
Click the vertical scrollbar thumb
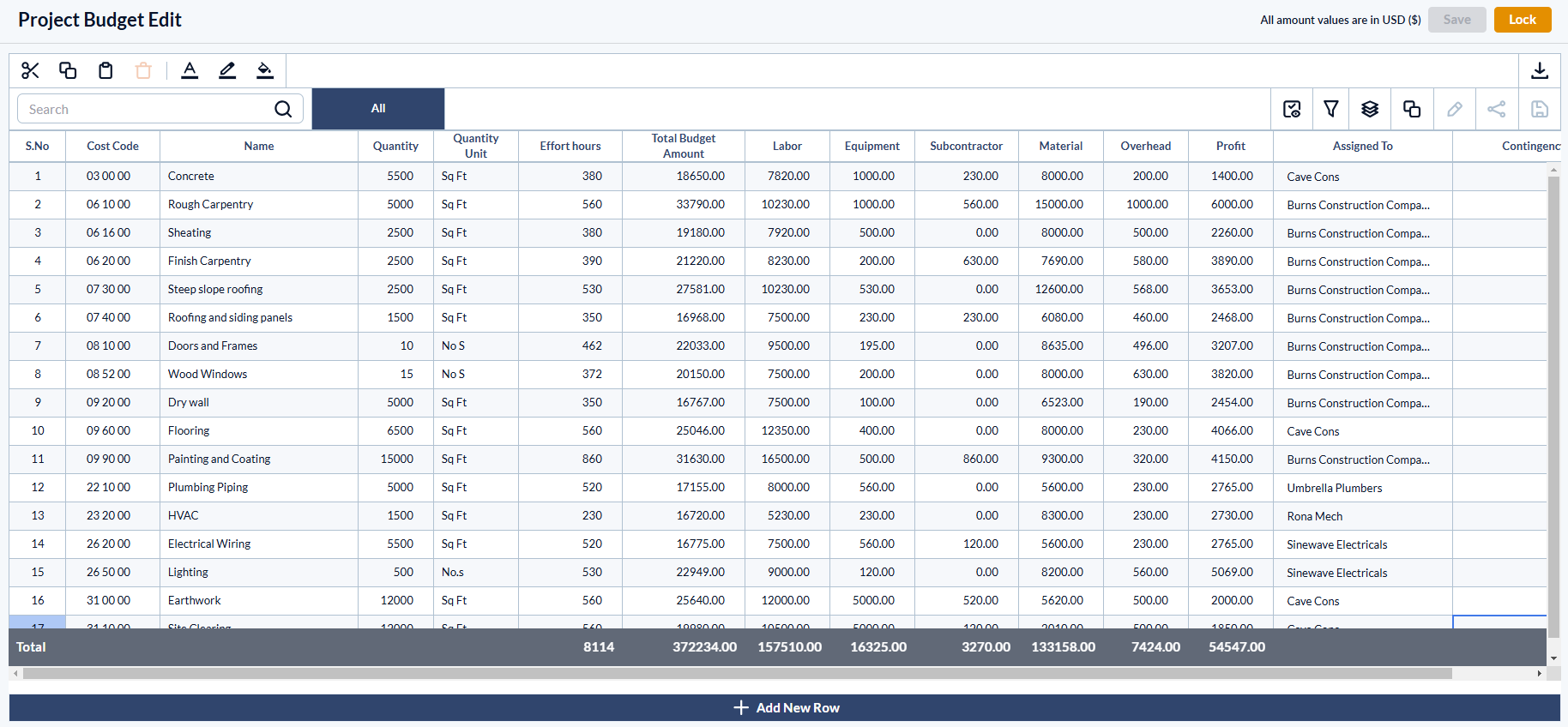[x=1553, y=407]
